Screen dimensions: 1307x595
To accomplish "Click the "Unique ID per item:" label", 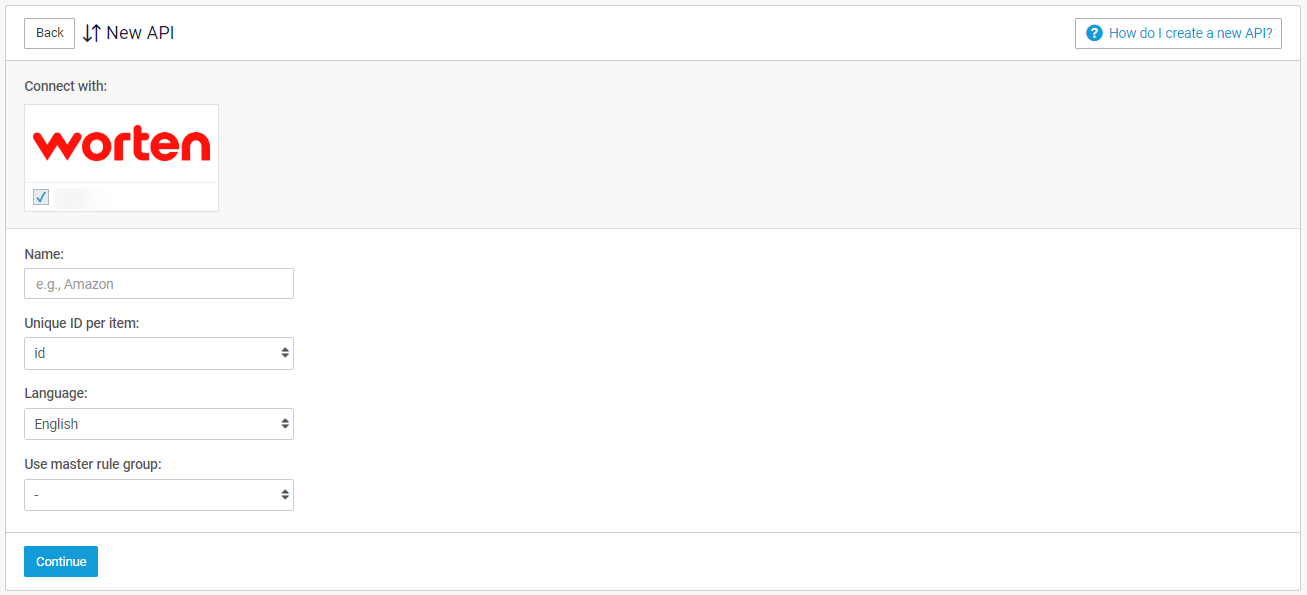I will 81,323.
